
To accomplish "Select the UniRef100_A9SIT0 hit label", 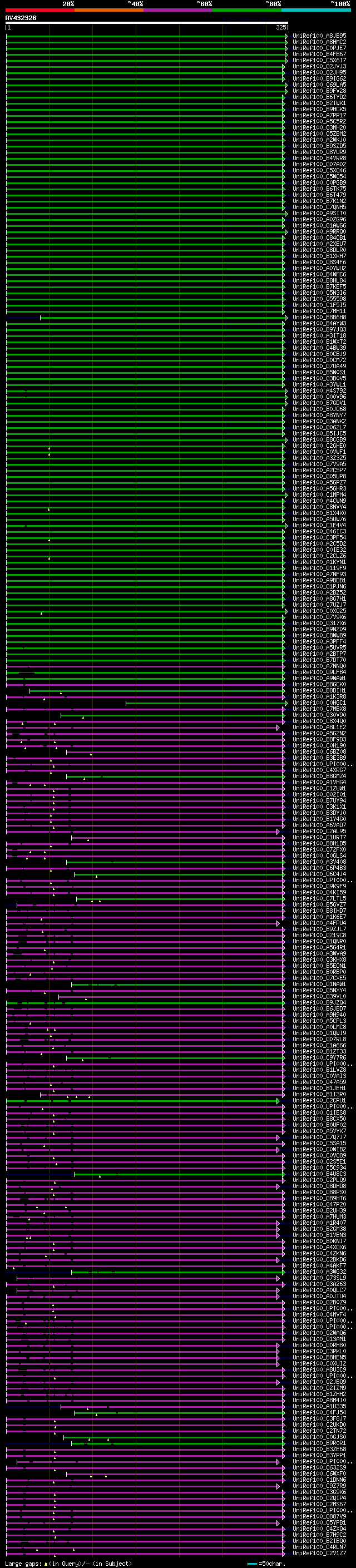I will tap(319, 214).
